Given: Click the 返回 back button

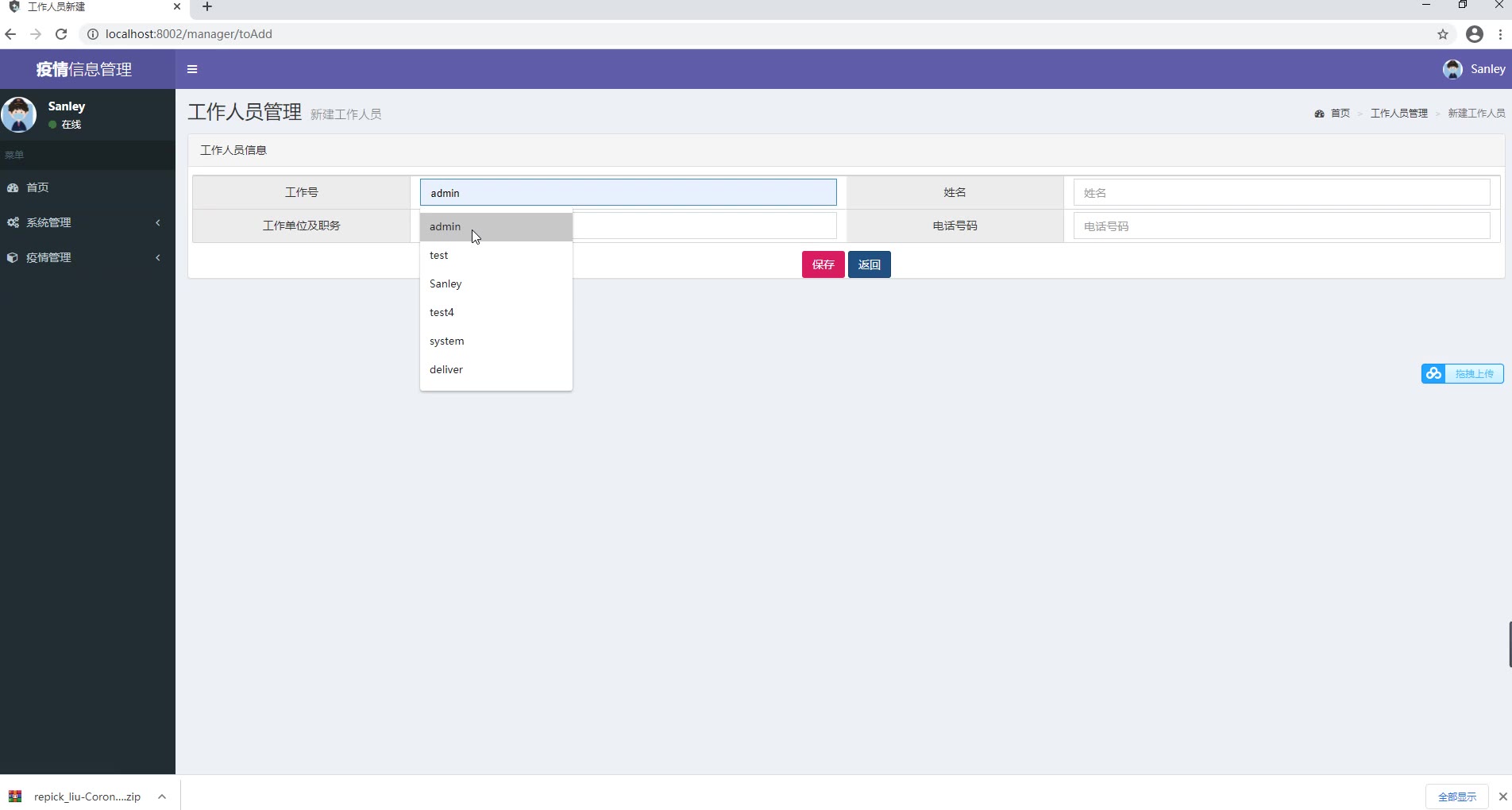Looking at the screenshot, I should pos(869,264).
